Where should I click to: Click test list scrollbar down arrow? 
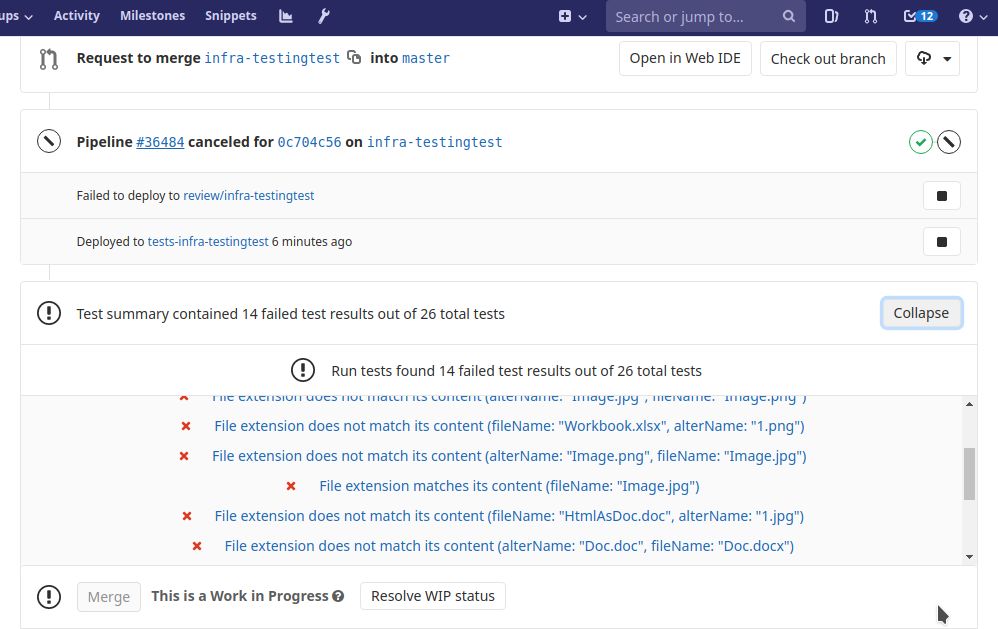969,556
